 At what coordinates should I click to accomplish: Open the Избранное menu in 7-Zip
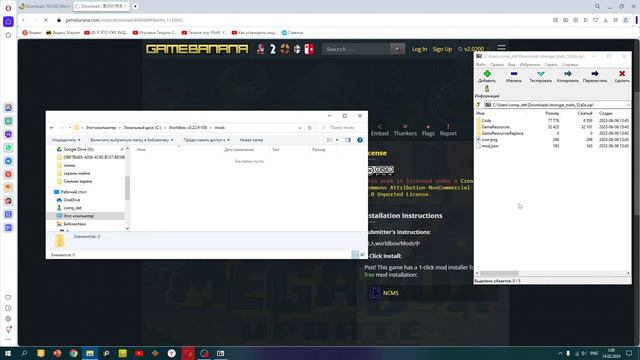529,64
